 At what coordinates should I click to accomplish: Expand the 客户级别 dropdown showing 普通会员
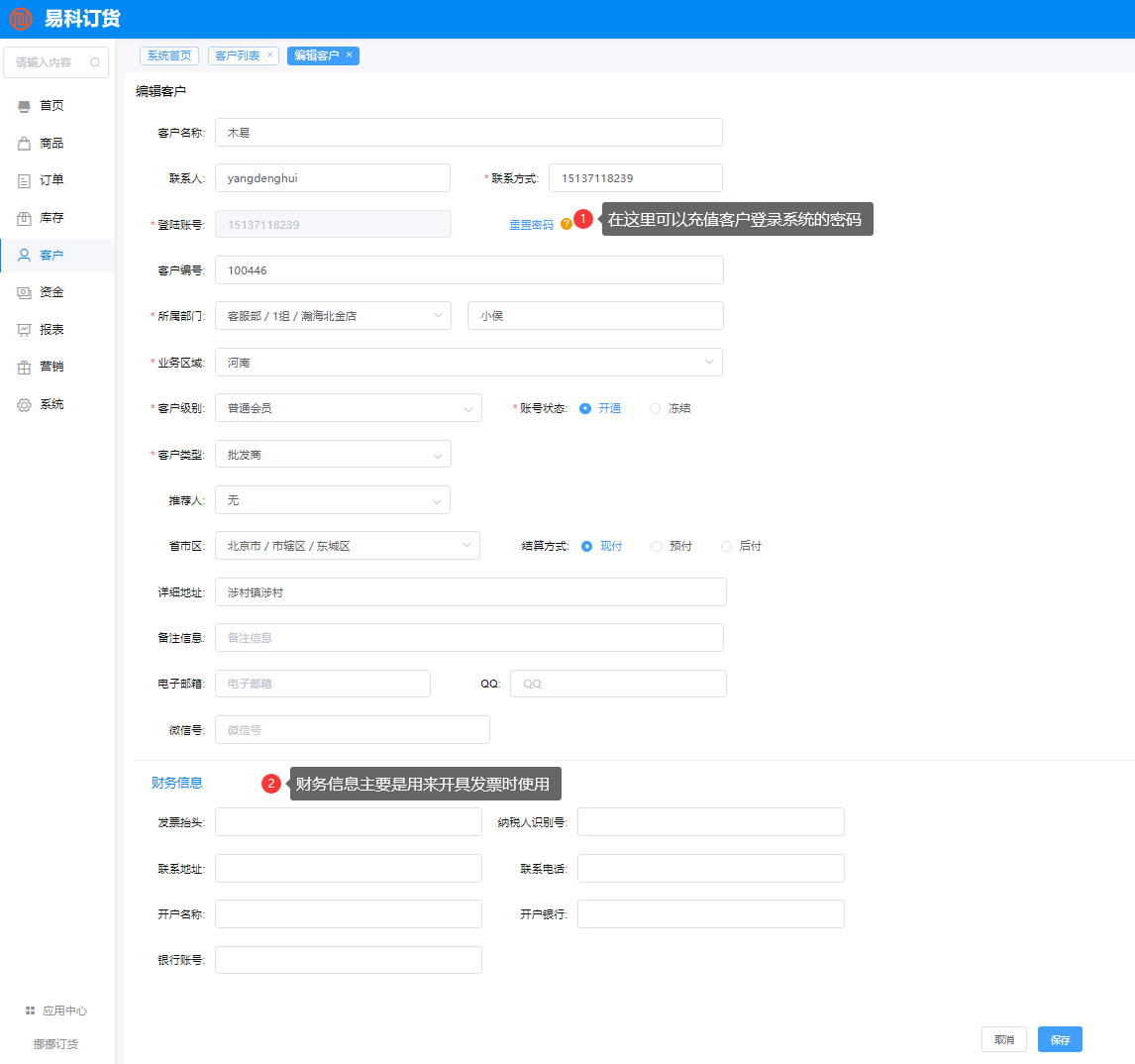coord(348,408)
